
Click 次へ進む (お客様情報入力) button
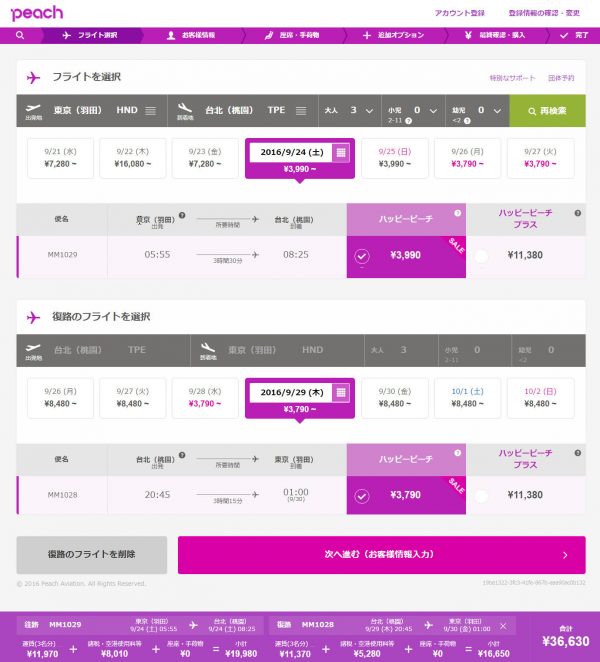382,555
